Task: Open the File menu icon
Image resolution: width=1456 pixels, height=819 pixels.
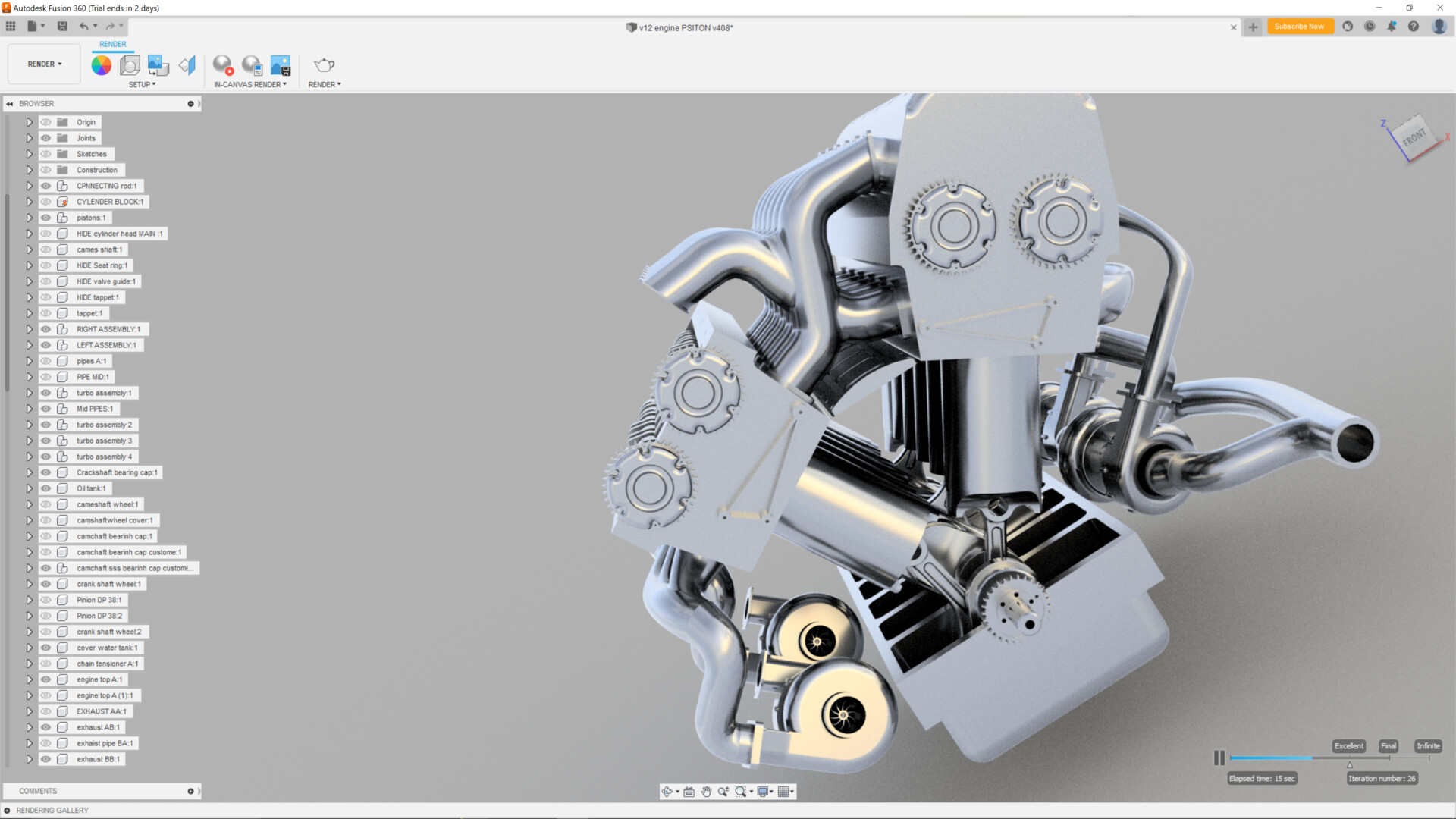Action: (x=33, y=26)
